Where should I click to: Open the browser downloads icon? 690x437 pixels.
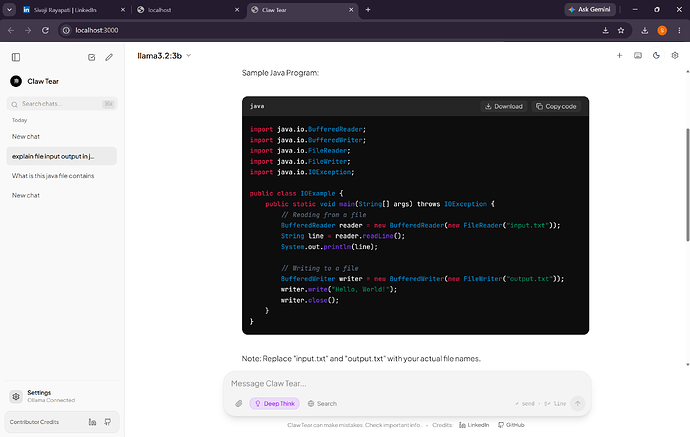tap(645, 30)
